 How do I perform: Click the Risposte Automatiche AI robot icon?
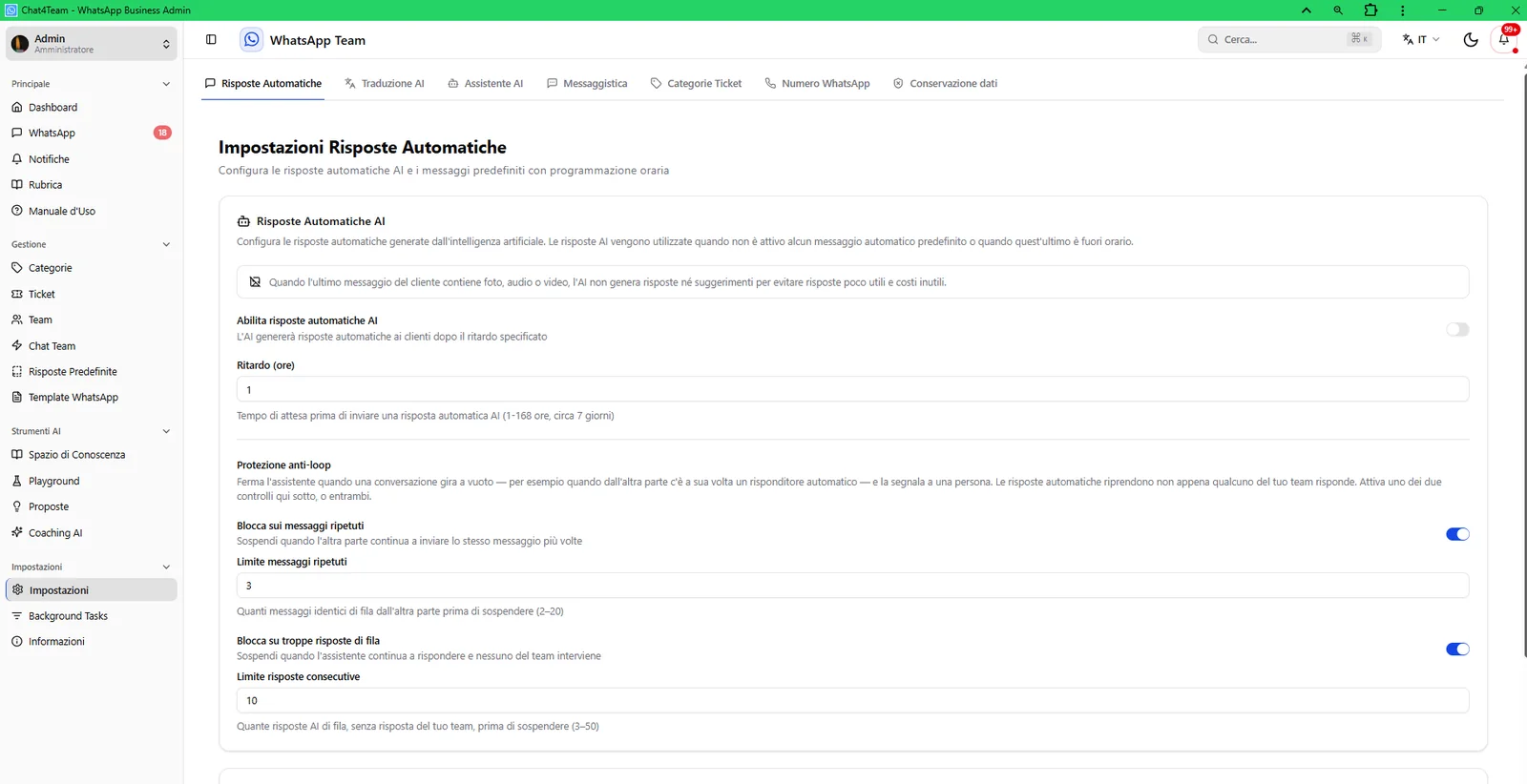coord(243,221)
